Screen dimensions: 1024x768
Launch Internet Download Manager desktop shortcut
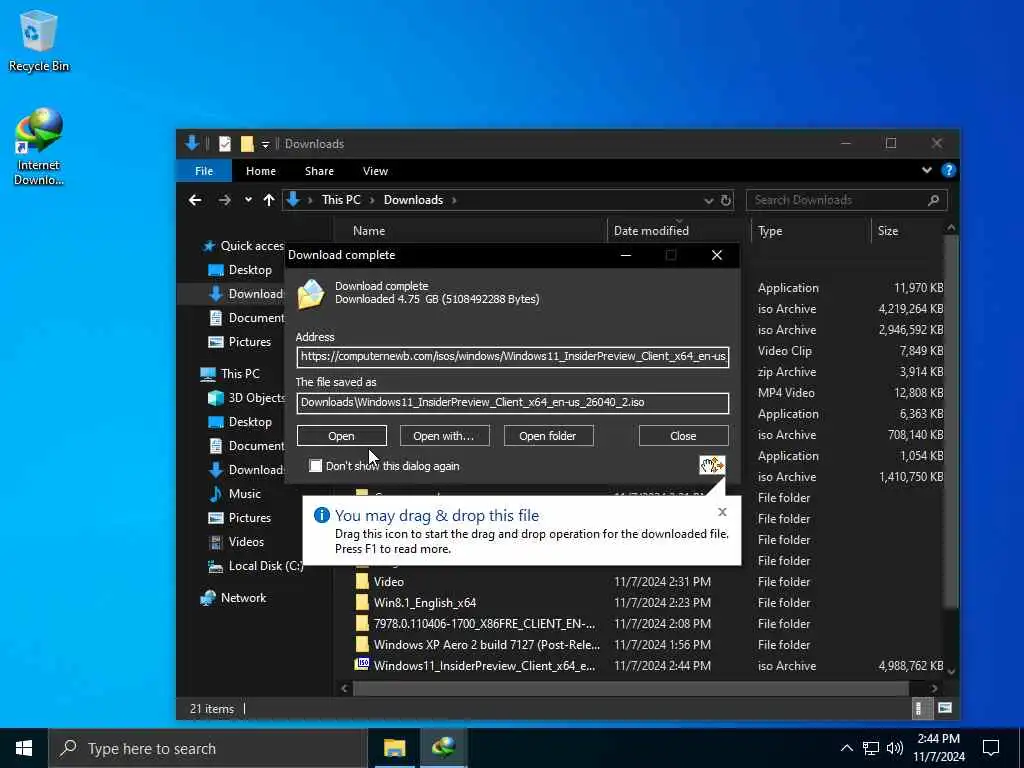(x=39, y=147)
